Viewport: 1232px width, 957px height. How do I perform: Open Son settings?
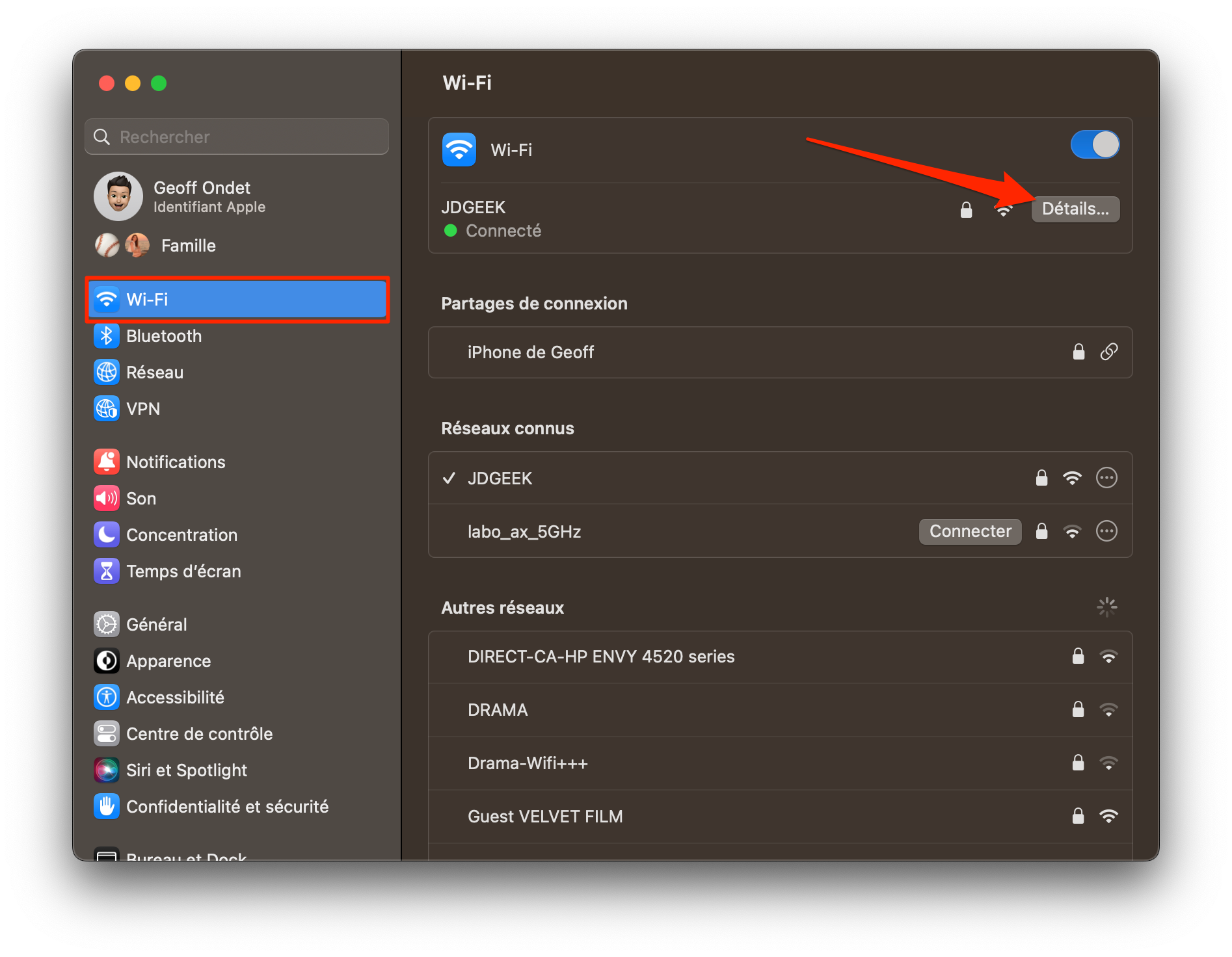click(x=237, y=499)
